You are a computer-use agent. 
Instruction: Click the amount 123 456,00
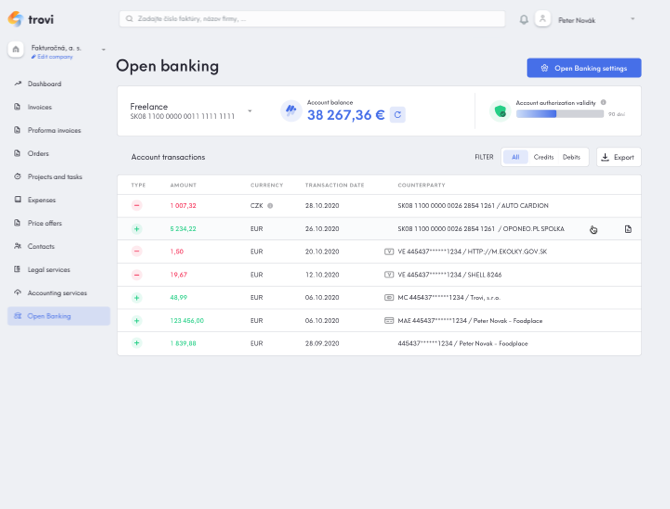click(x=187, y=321)
